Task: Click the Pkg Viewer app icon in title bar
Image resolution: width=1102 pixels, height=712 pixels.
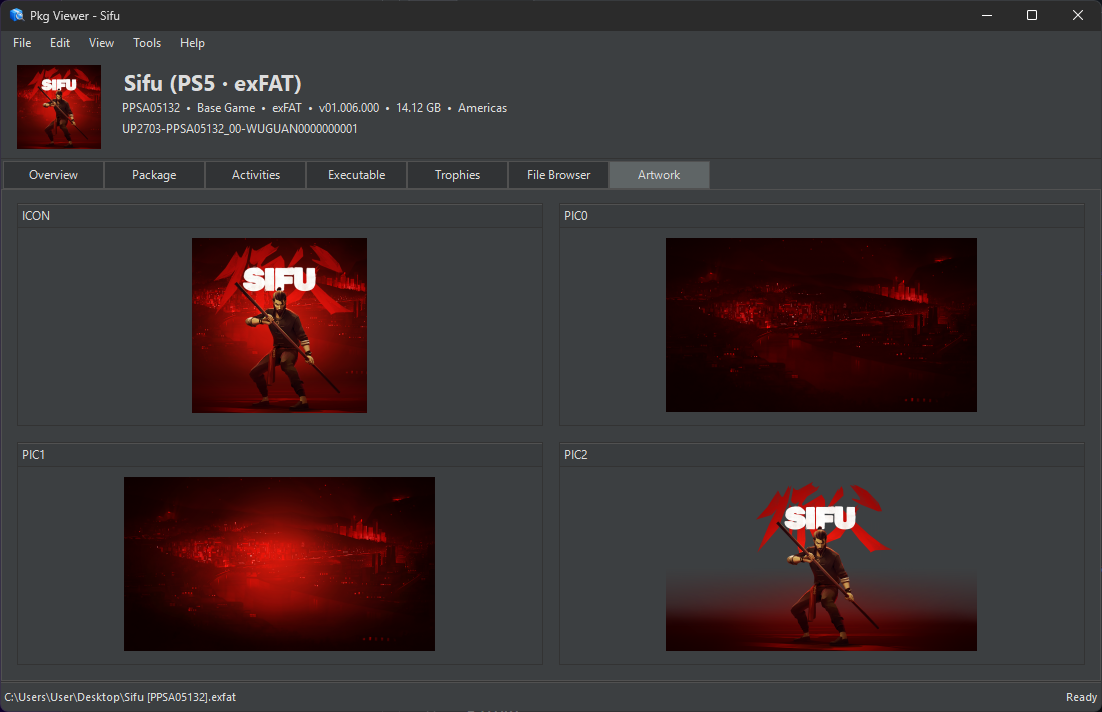Action: coord(16,15)
